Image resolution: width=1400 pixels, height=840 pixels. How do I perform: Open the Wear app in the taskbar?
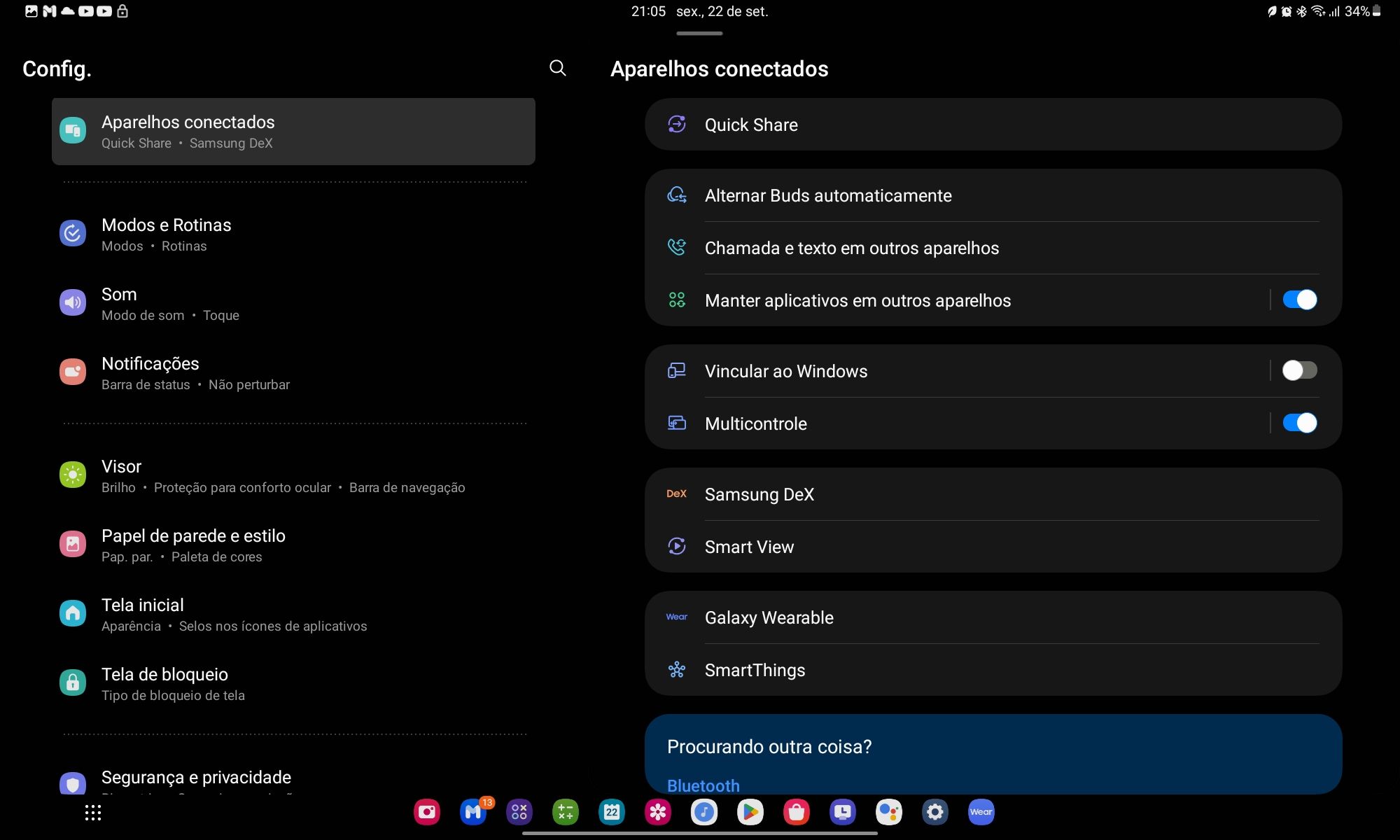981,812
